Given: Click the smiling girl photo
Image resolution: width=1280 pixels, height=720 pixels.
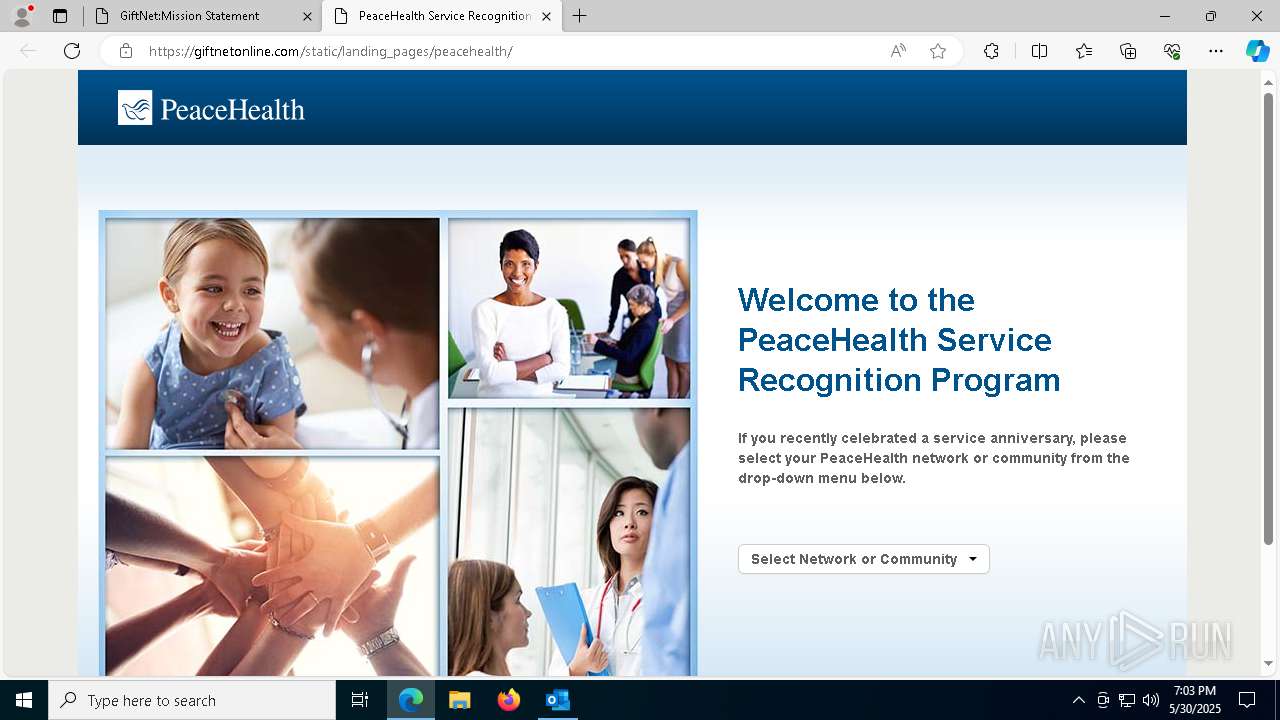Looking at the screenshot, I should pyautogui.click(x=272, y=333).
